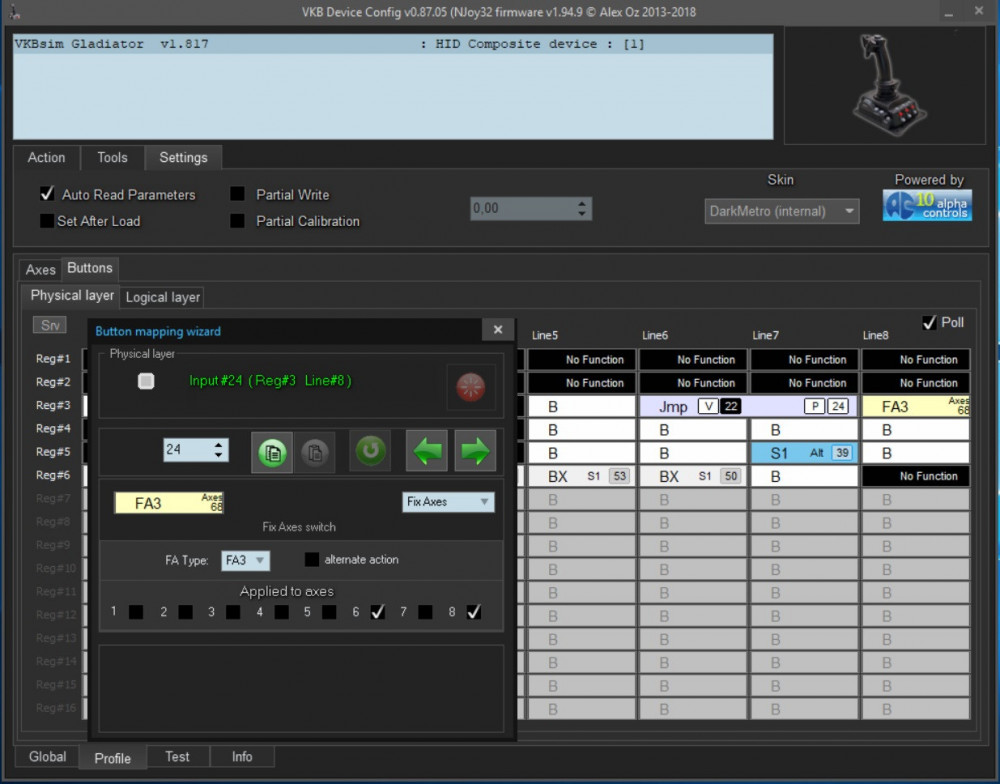Expand the FA Type dropdown
The width and height of the screenshot is (1000, 784).
(x=245, y=561)
